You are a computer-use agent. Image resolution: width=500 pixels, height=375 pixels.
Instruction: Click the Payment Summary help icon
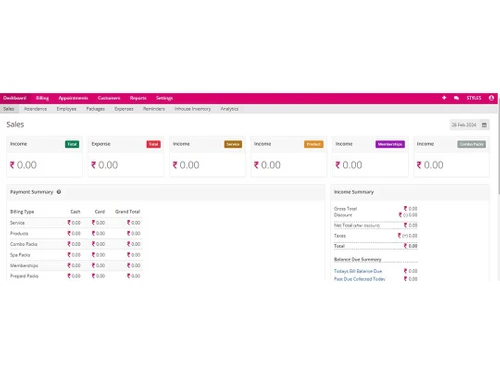59,192
